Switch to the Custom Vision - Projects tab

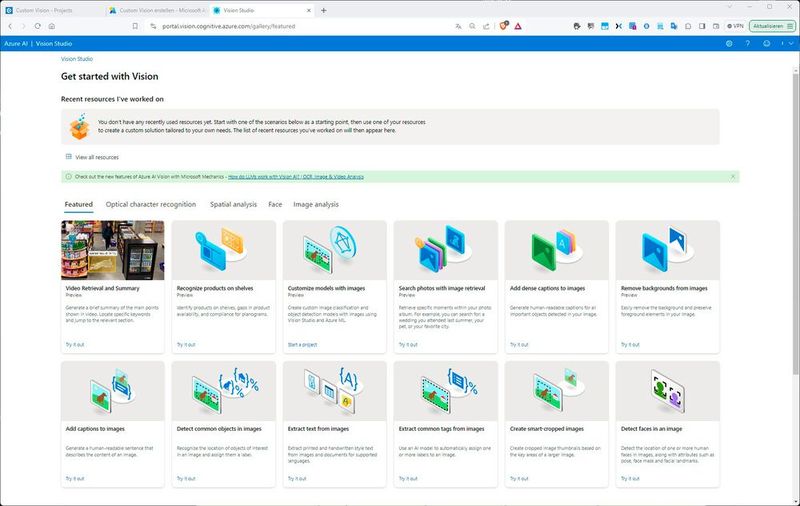[53, 10]
